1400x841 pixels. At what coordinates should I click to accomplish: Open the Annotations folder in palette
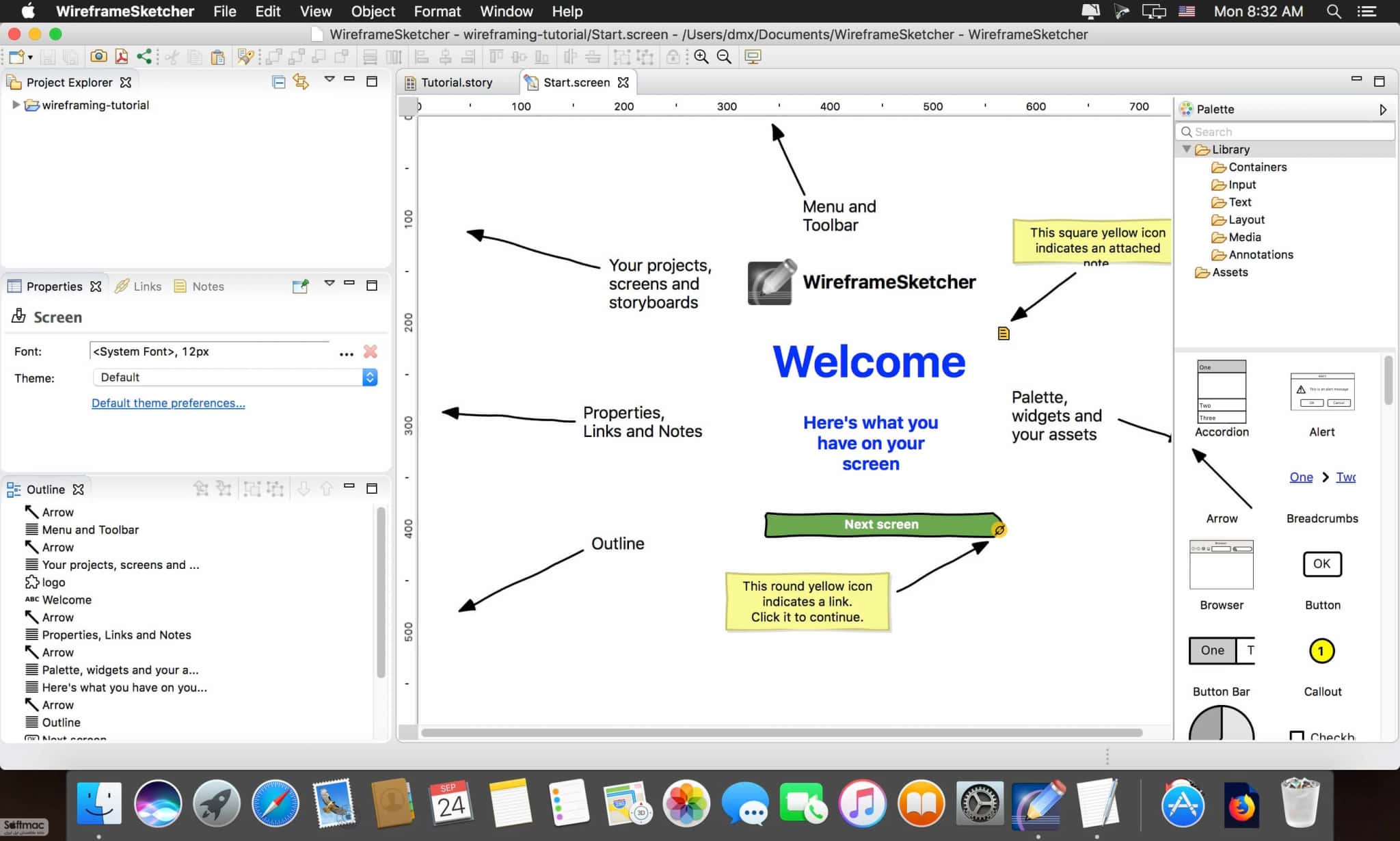[x=1252, y=254]
